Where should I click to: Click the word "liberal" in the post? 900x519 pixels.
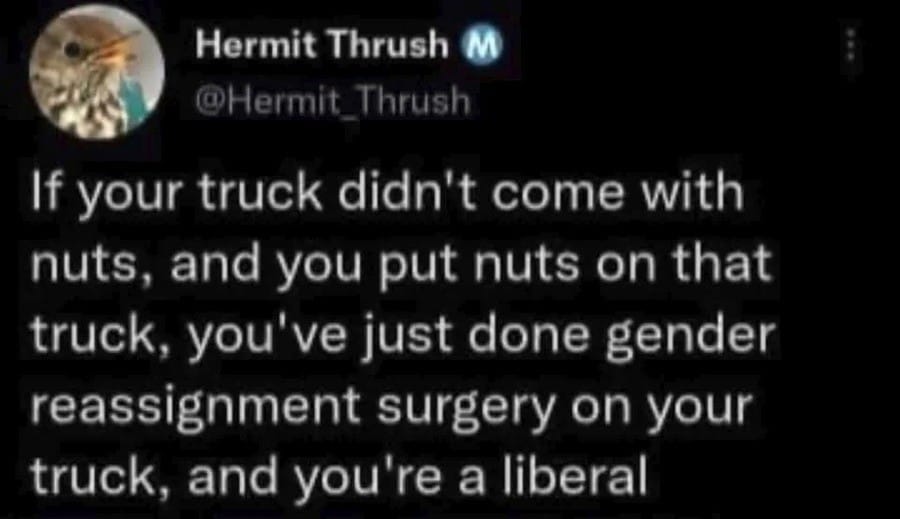point(575,475)
